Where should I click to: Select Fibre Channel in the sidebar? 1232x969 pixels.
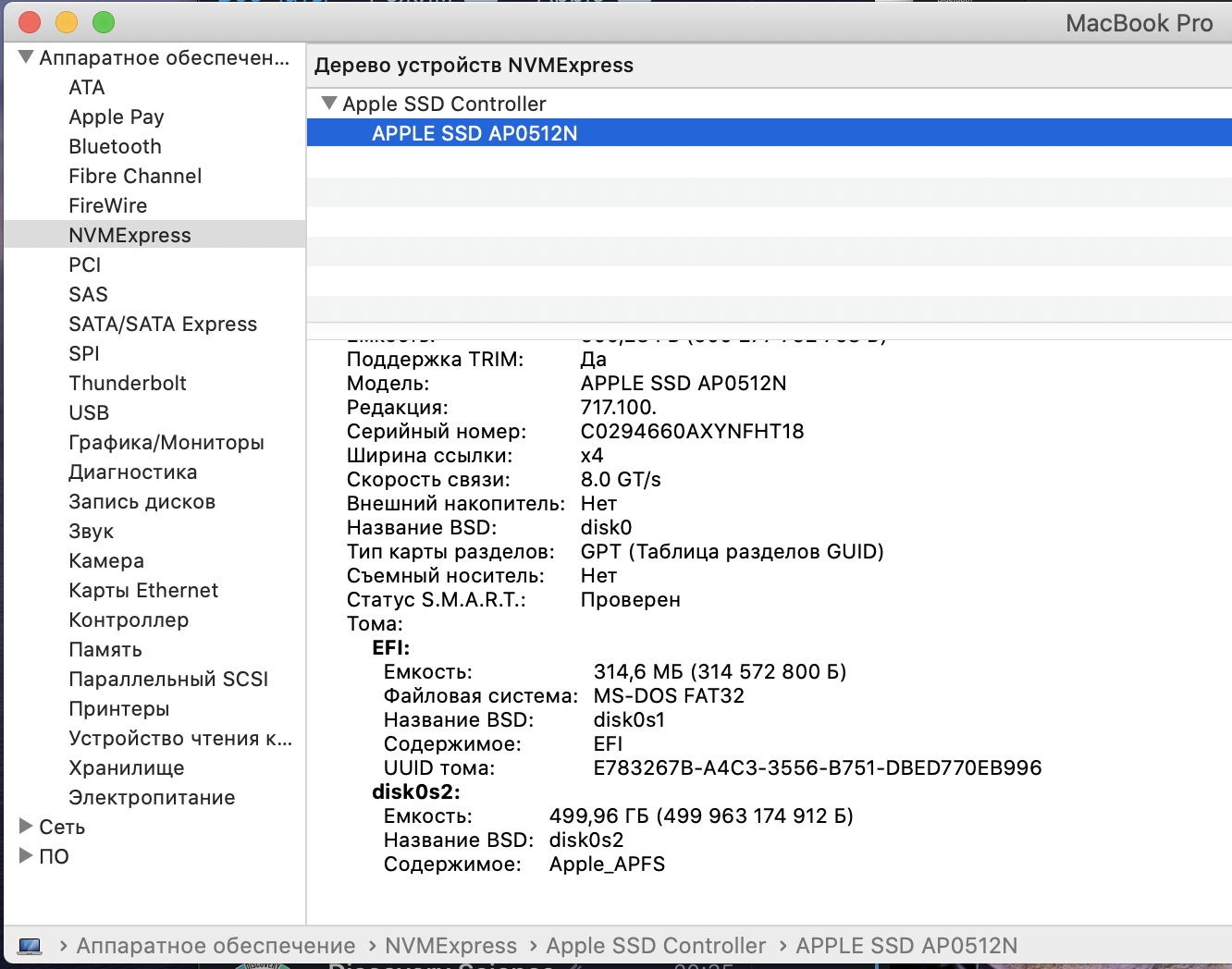[x=135, y=176]
